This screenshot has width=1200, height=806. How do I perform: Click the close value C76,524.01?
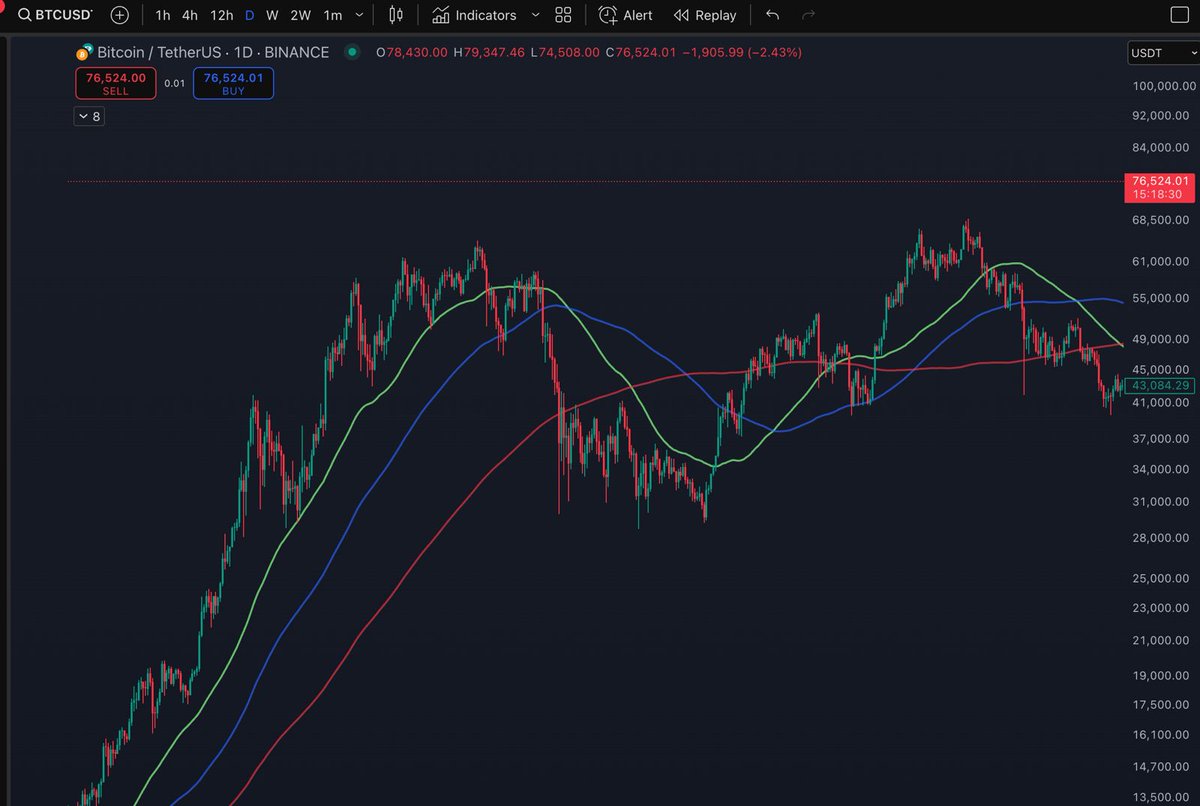[x=641, y=52]
